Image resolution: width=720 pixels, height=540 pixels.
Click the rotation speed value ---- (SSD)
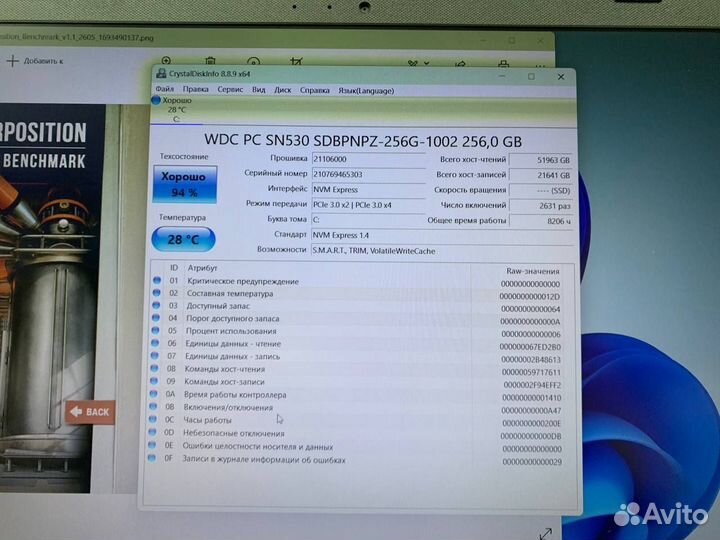point(541,190)
